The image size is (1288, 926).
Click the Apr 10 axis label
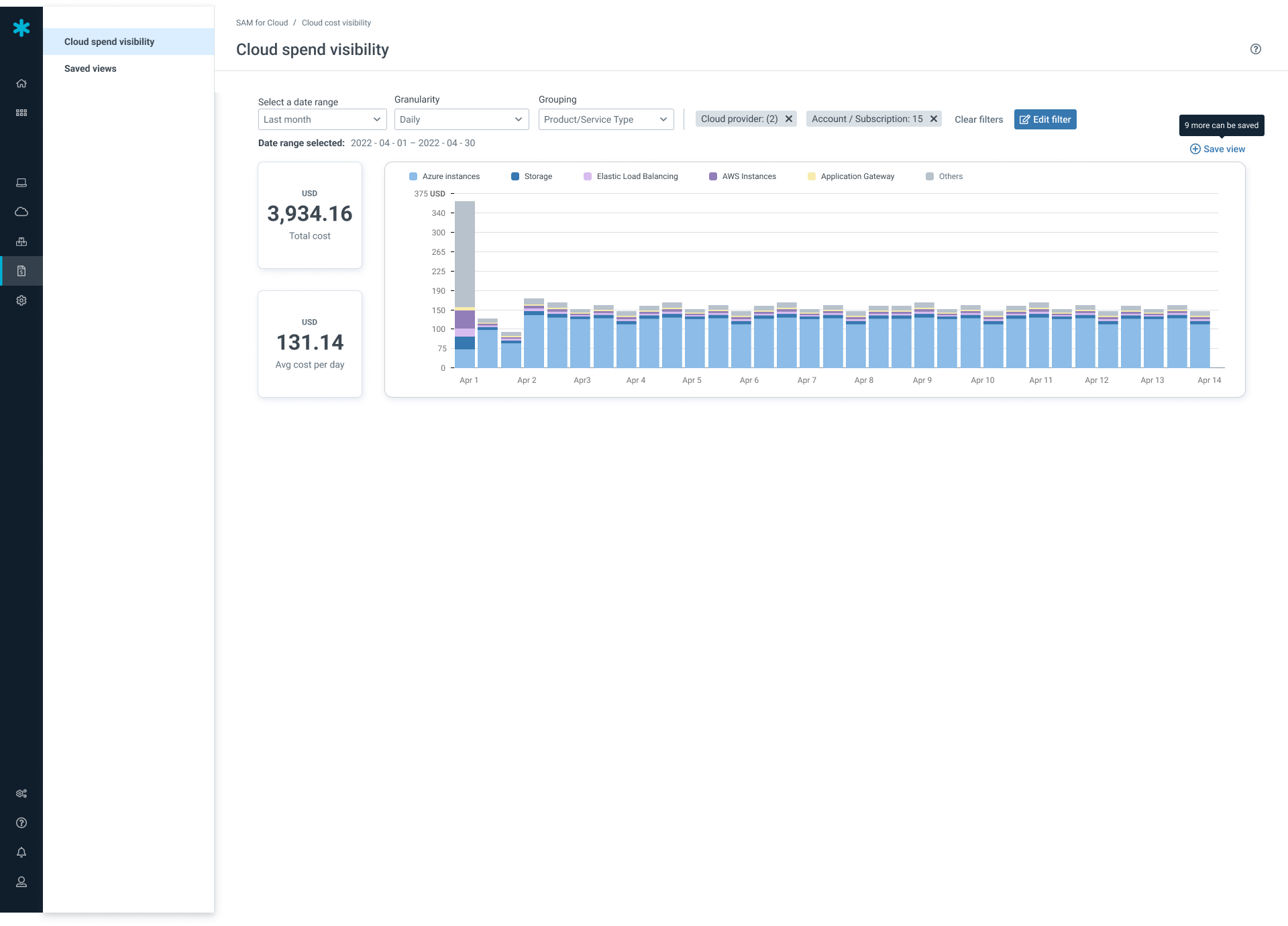[983, 380]
